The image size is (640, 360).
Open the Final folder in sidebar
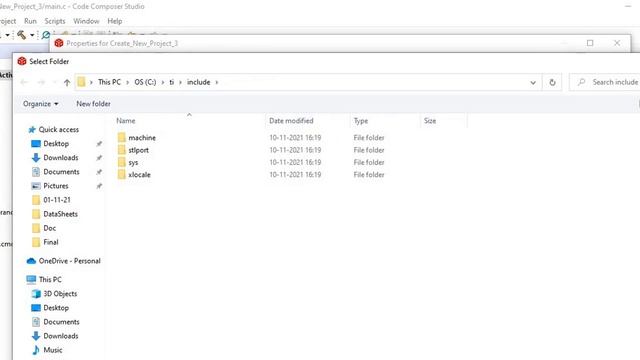point(51,242)
